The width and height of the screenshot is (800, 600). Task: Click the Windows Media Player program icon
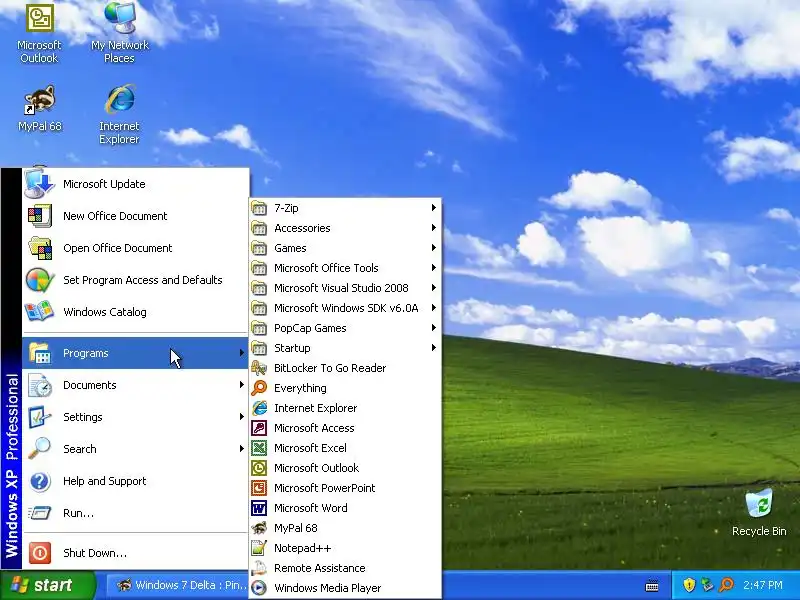click(259, 588)
